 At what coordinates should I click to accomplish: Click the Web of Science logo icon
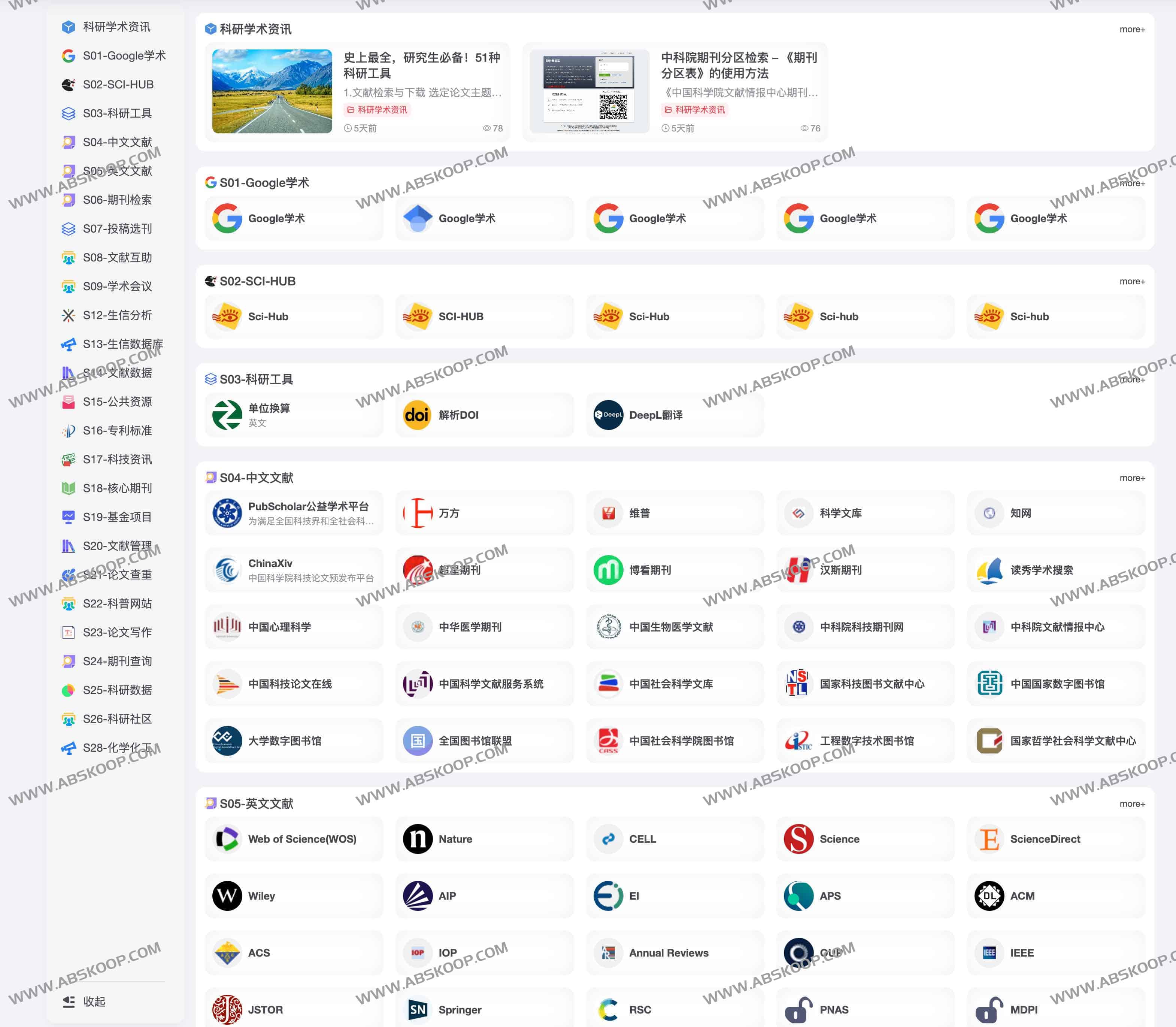click(x=227, y=839)
